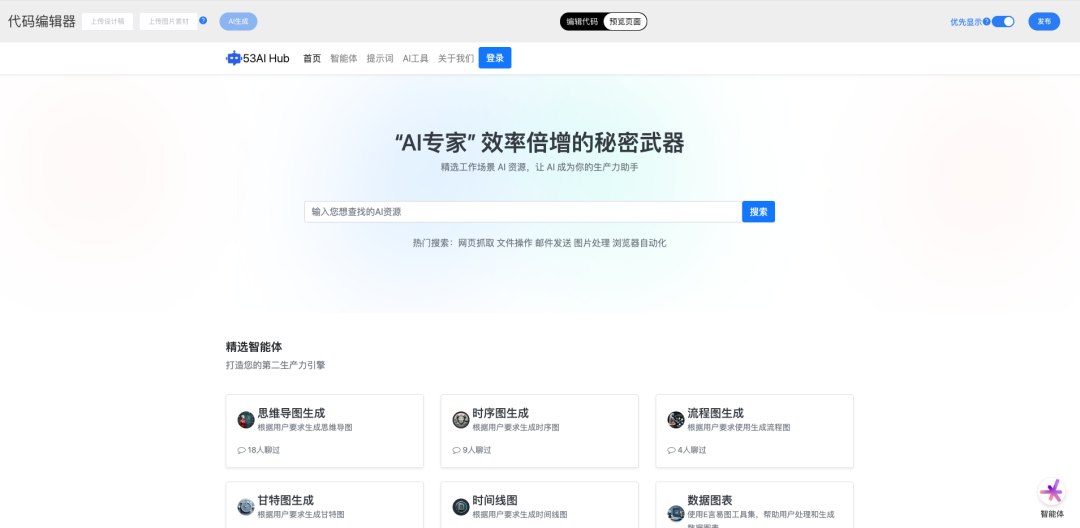Click the 上传图片素材 button

point(168,21)
